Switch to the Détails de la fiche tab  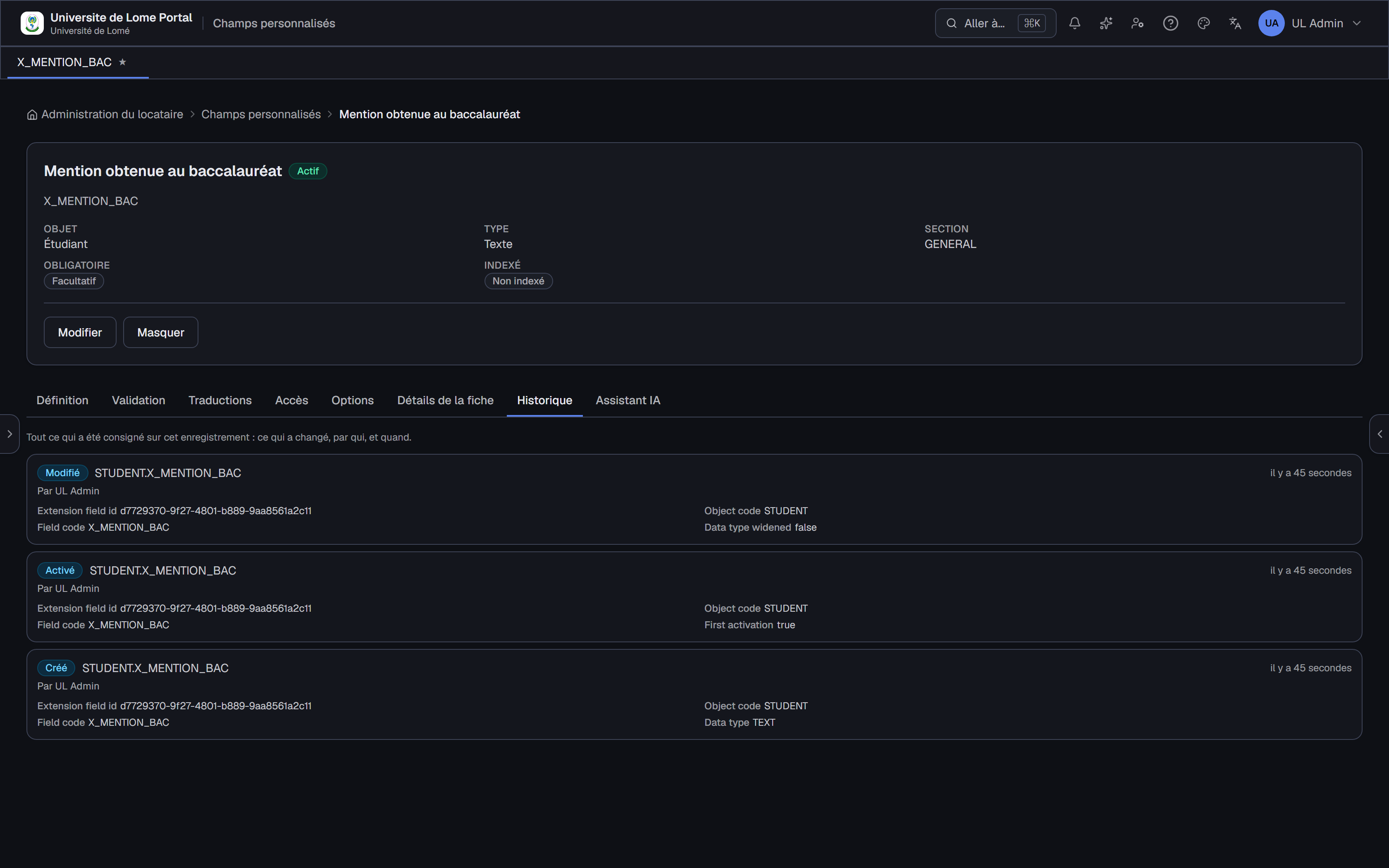click(445, 400)
